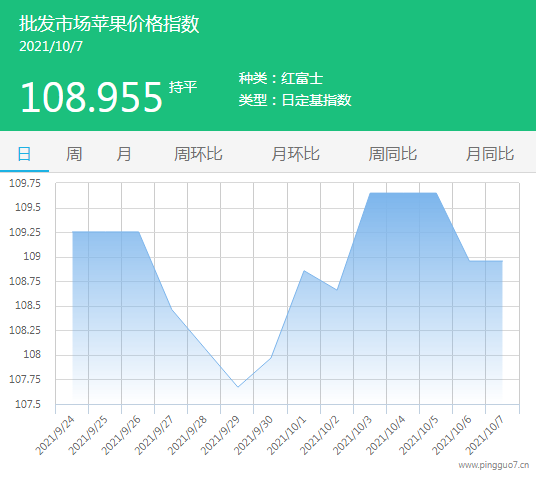This screenshot has width=536, height=477.
Task: Click the 109.75 y-axis label
Action: point(25,183)
